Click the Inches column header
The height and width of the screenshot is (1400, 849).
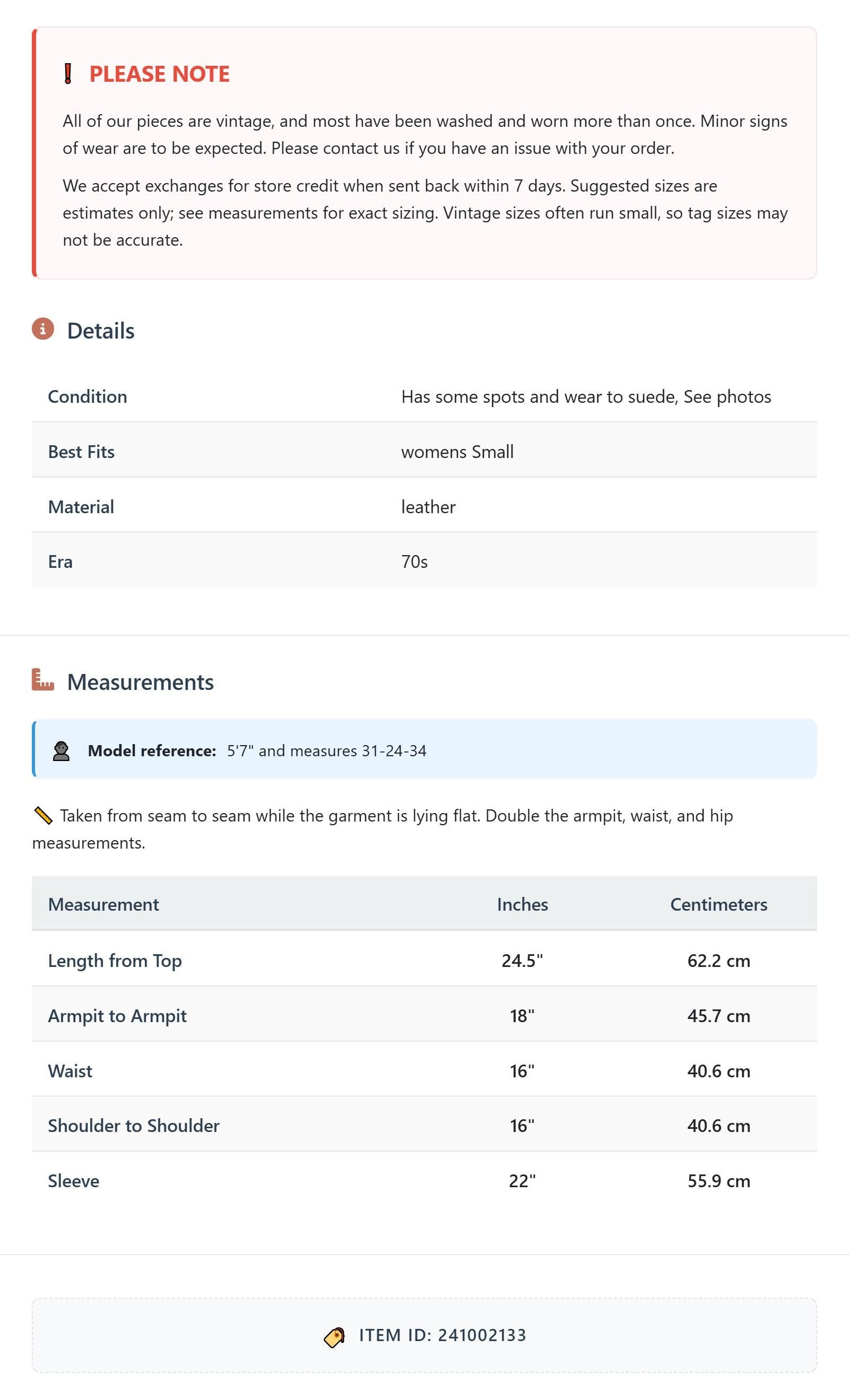click(x=522, y=904)
